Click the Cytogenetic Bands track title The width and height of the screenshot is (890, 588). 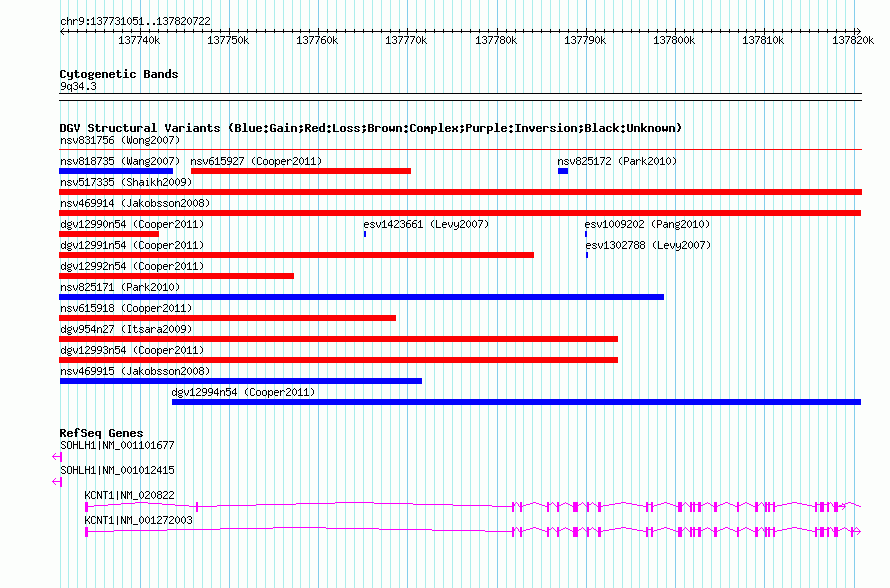[119, 74]
